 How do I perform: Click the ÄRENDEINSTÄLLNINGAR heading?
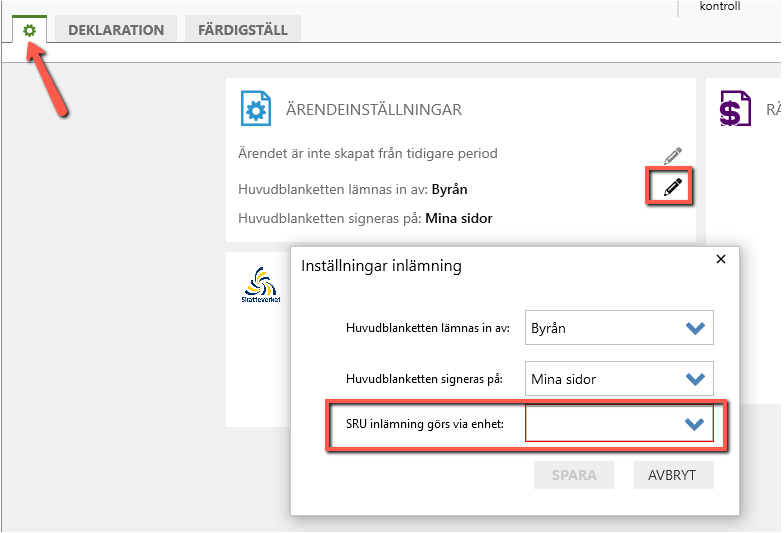[x=374, y=110]
